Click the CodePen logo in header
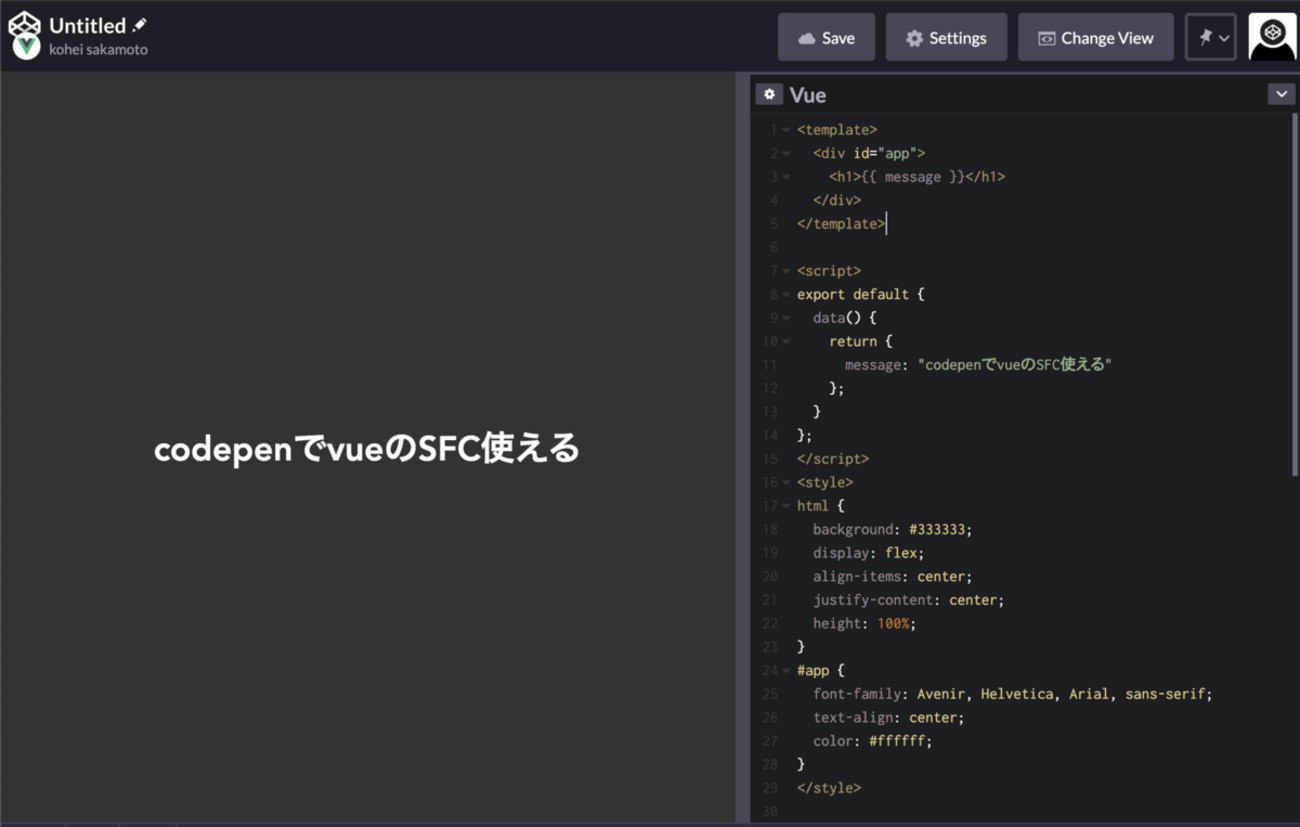 [24, 24]
